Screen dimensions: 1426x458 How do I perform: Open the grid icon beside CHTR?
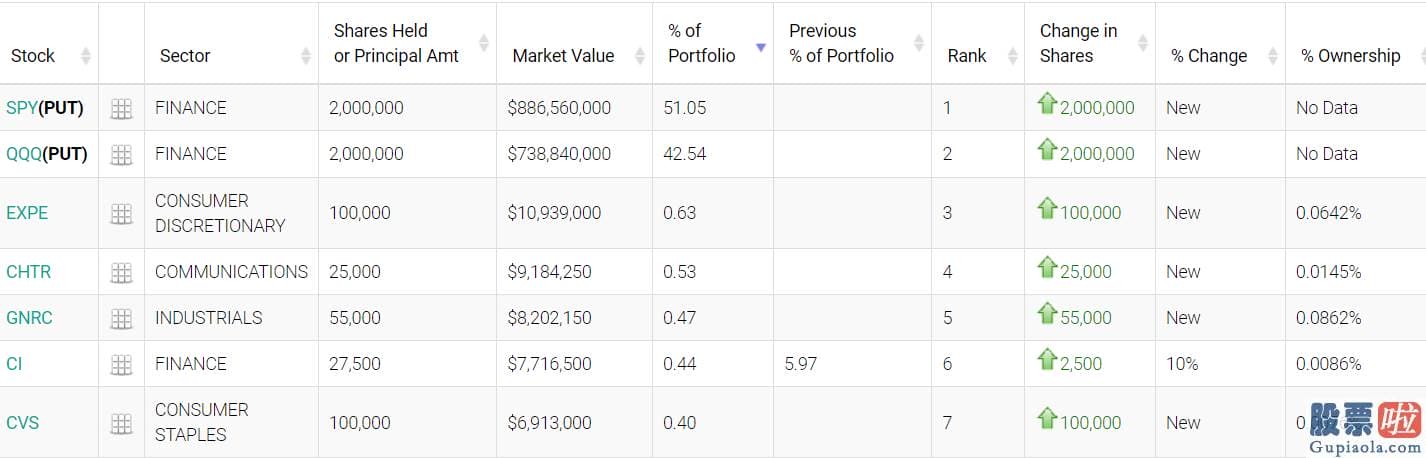(121, 273)
